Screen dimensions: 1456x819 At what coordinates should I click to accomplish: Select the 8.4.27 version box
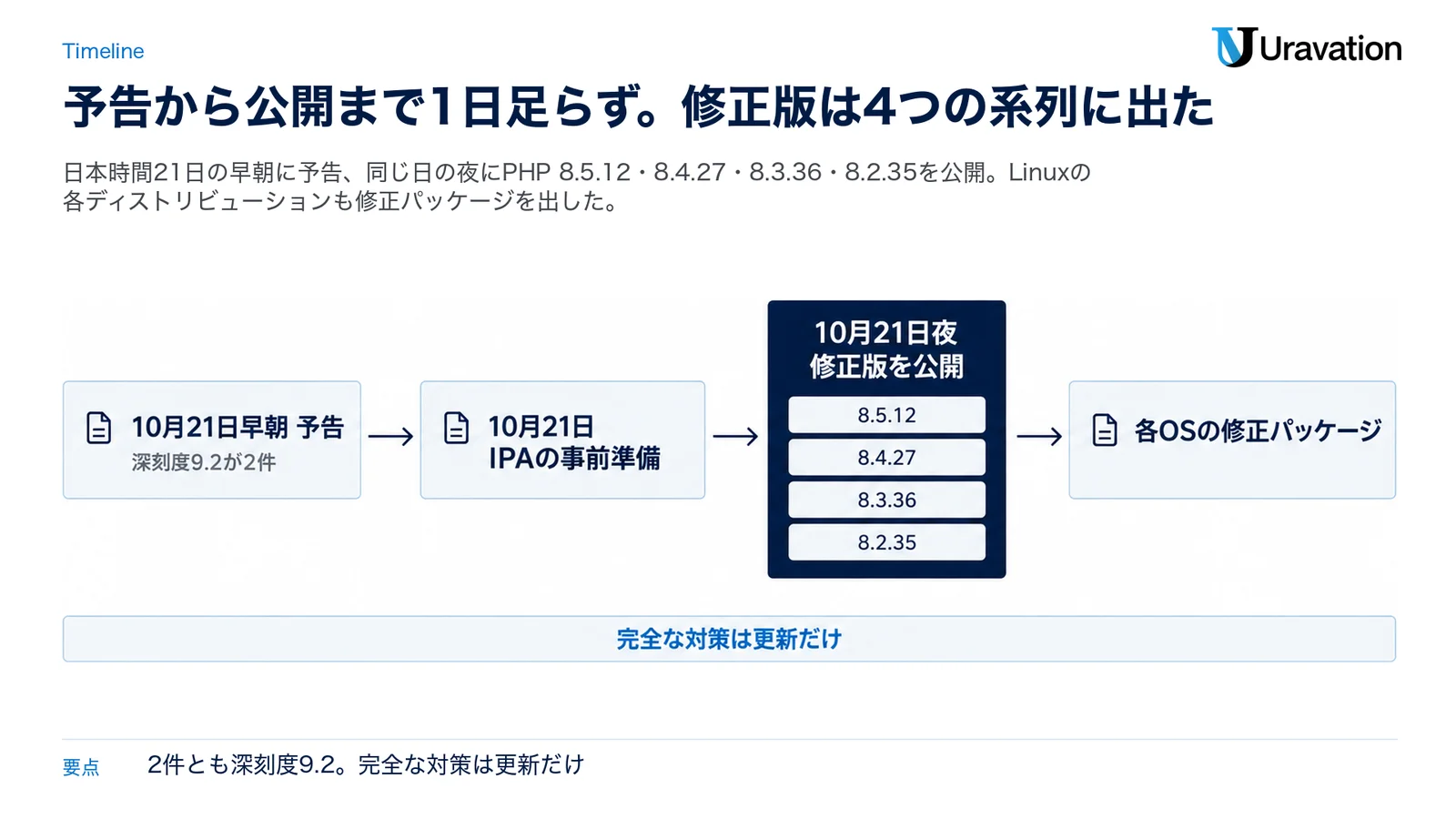tap(886, 458)
